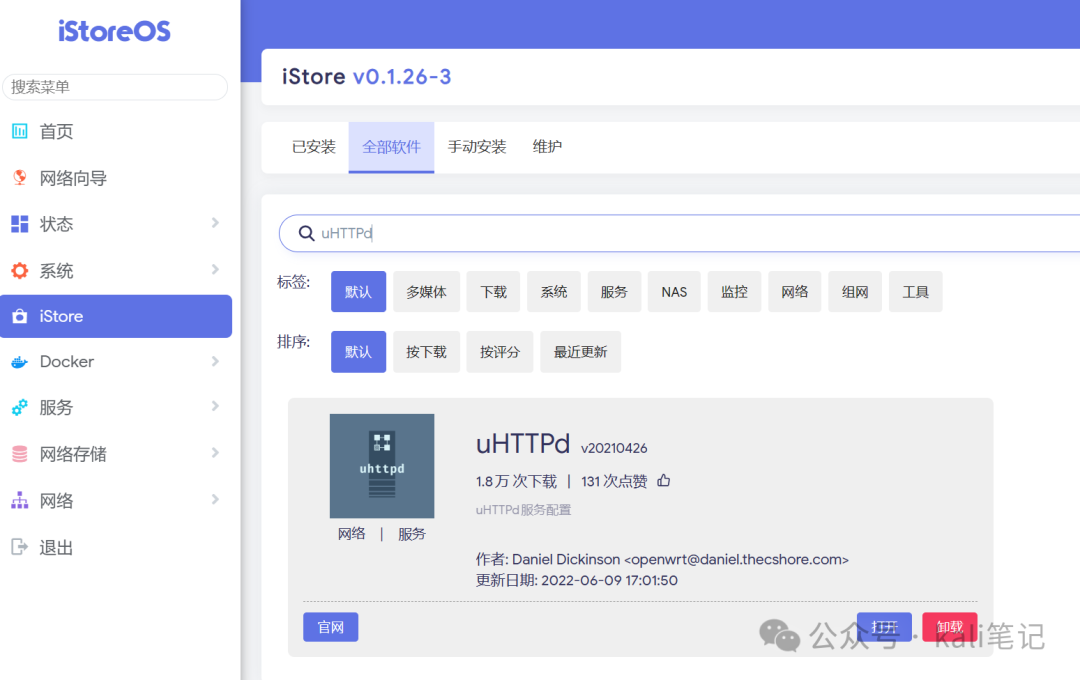Focus the 搜索菜单 search field

(115, 87)
